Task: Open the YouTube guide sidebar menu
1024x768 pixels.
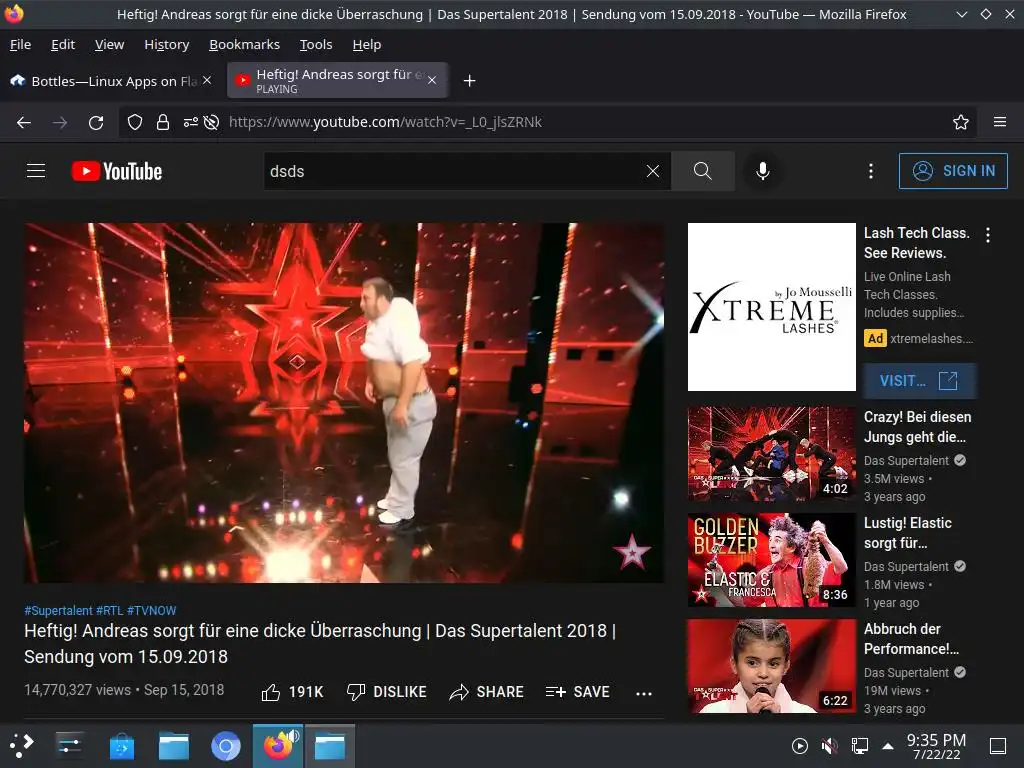Action: [36, 171]
